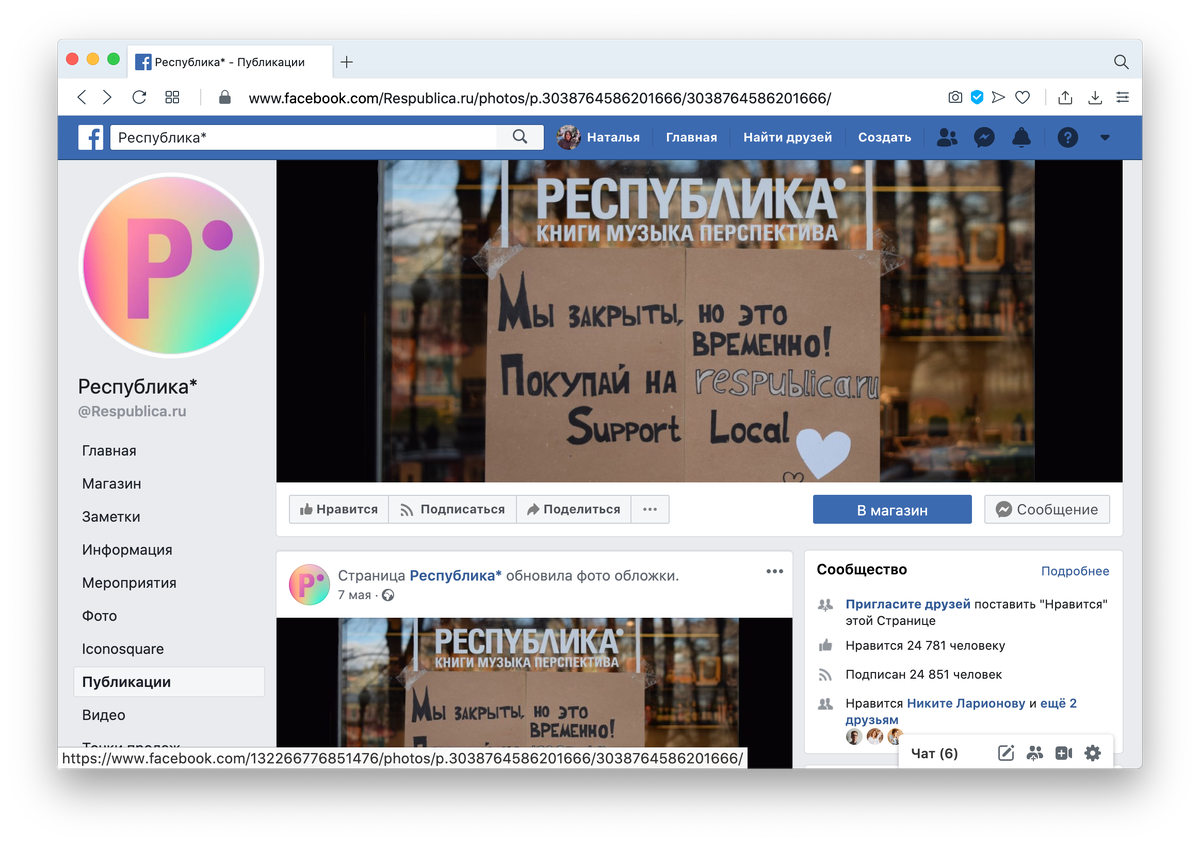Open friend requests icon in Facebook header

point(946,137)
